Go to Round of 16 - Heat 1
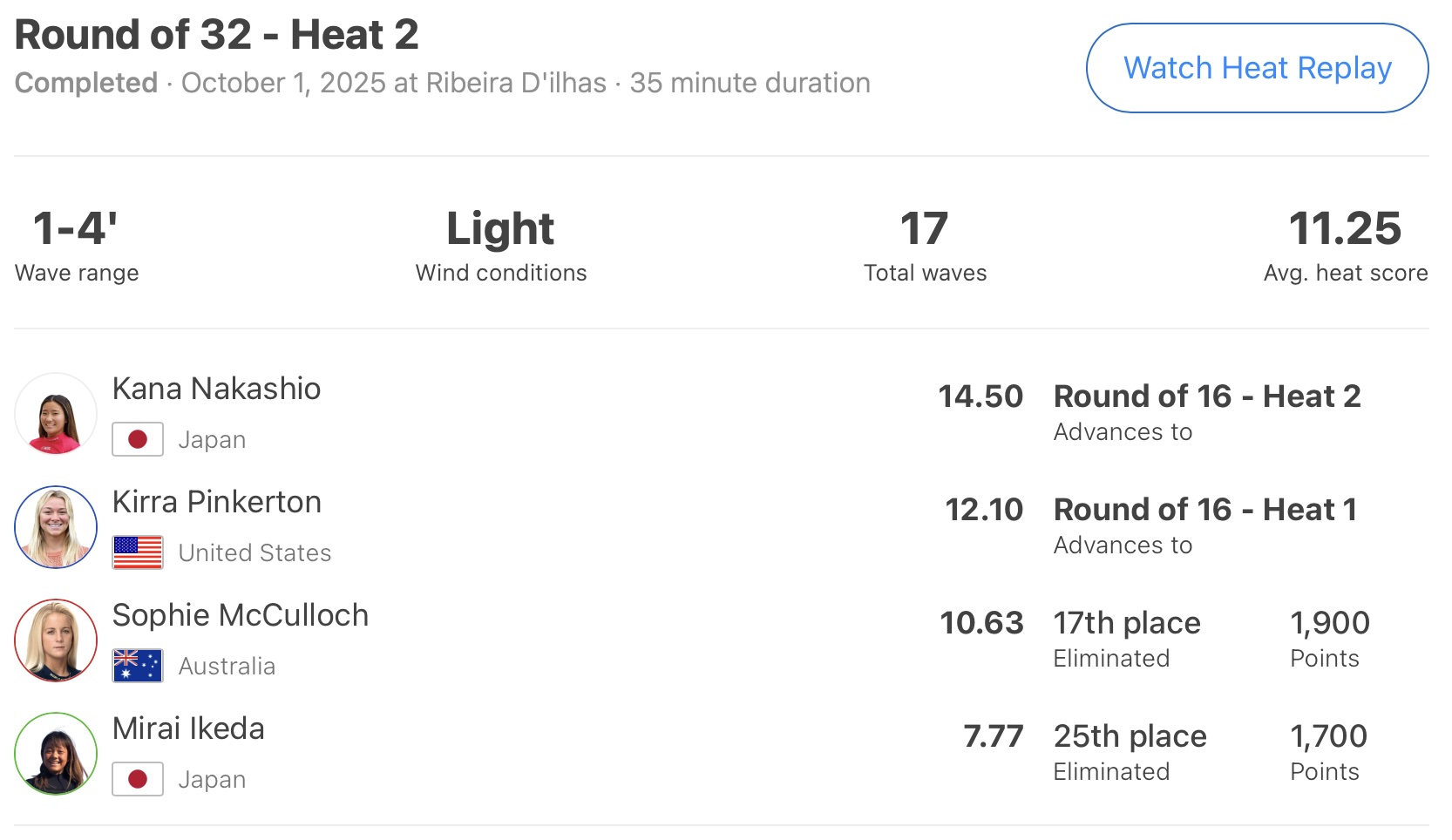Viewport: 1452px width, 840px height. click(1205, 510)
